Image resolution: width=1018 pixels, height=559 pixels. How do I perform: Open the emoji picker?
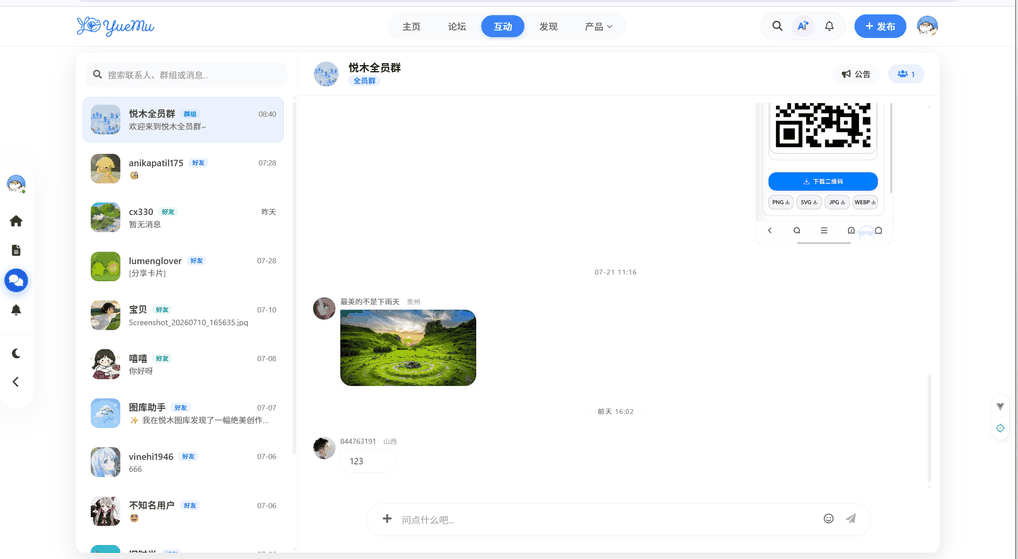[828, 518]
